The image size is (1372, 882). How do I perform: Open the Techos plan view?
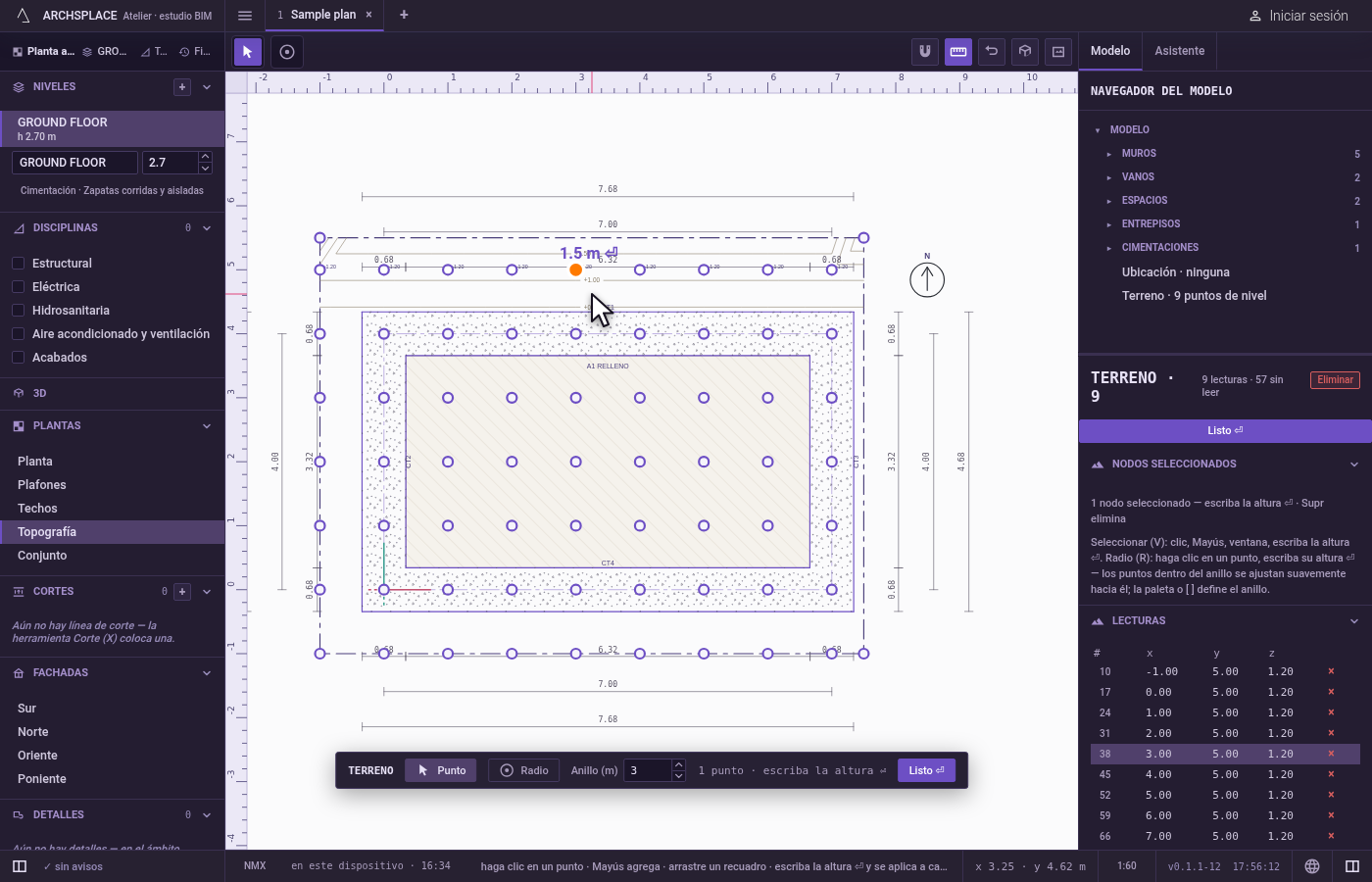[37, 509]
